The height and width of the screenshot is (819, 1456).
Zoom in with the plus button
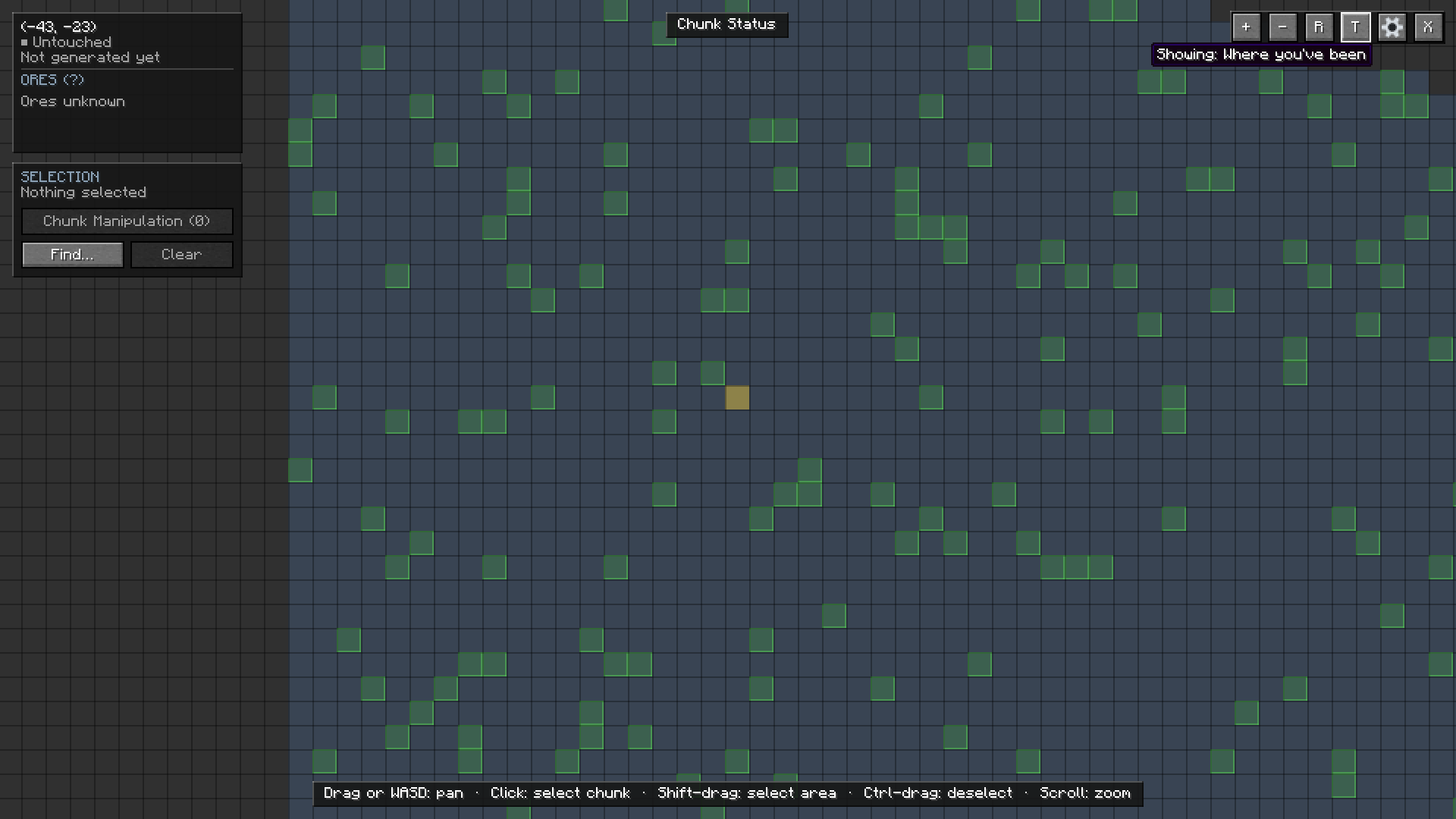[x=1246, y=27]
